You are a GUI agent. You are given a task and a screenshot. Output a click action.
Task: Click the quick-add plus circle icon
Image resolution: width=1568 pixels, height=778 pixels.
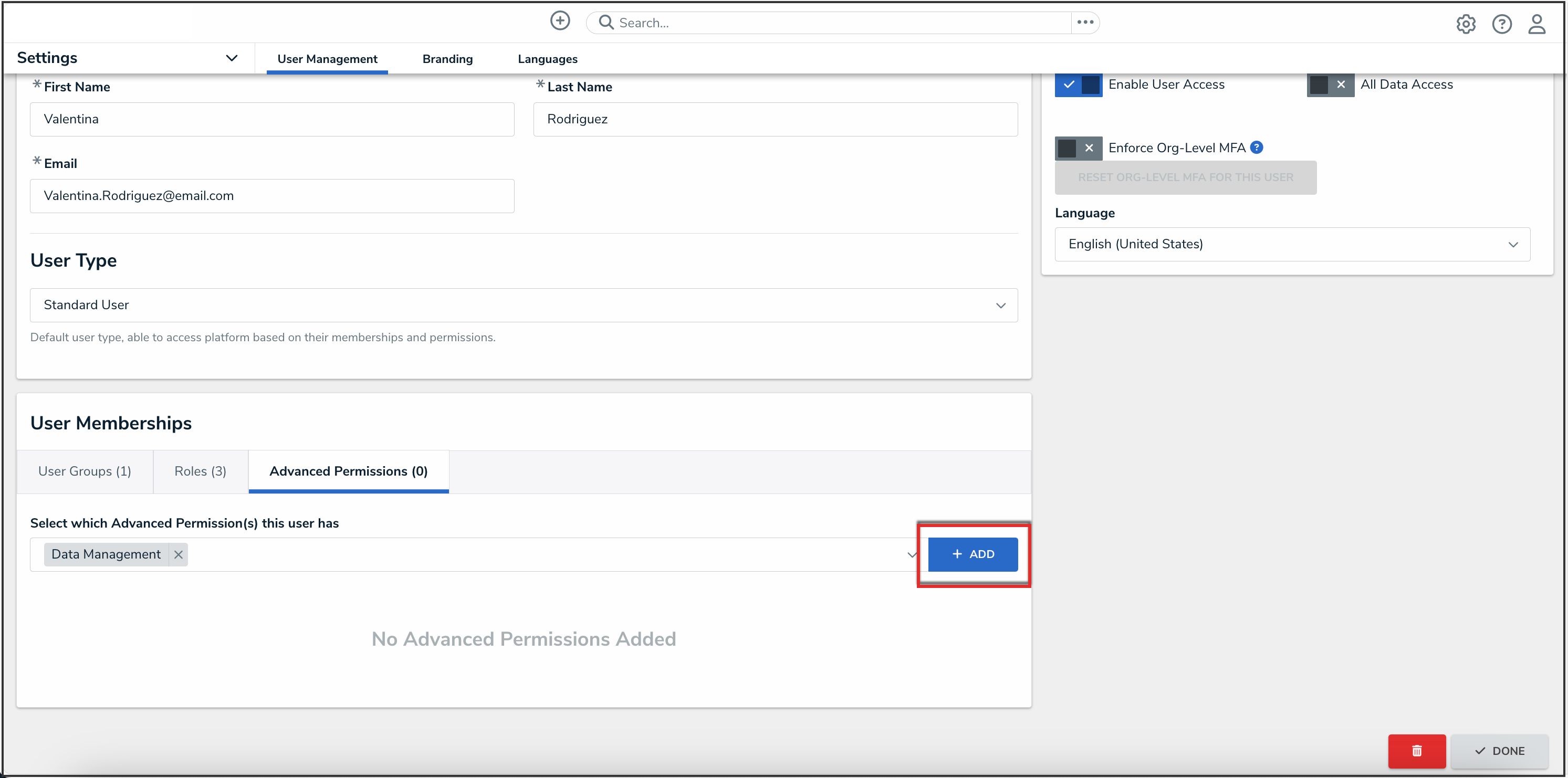[559, 22]
